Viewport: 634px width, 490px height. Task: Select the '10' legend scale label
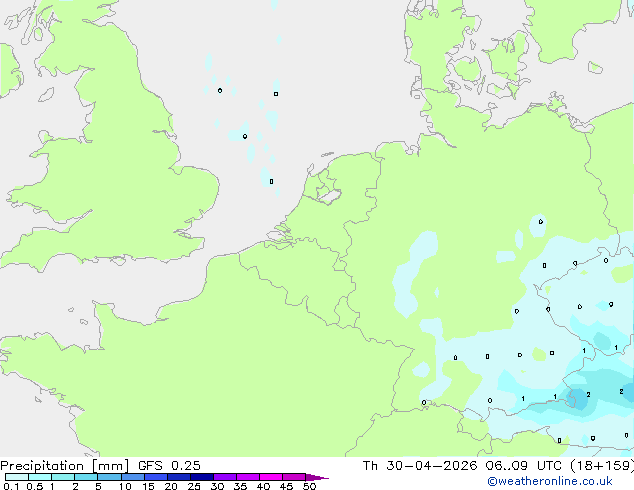tap(125, 486)
